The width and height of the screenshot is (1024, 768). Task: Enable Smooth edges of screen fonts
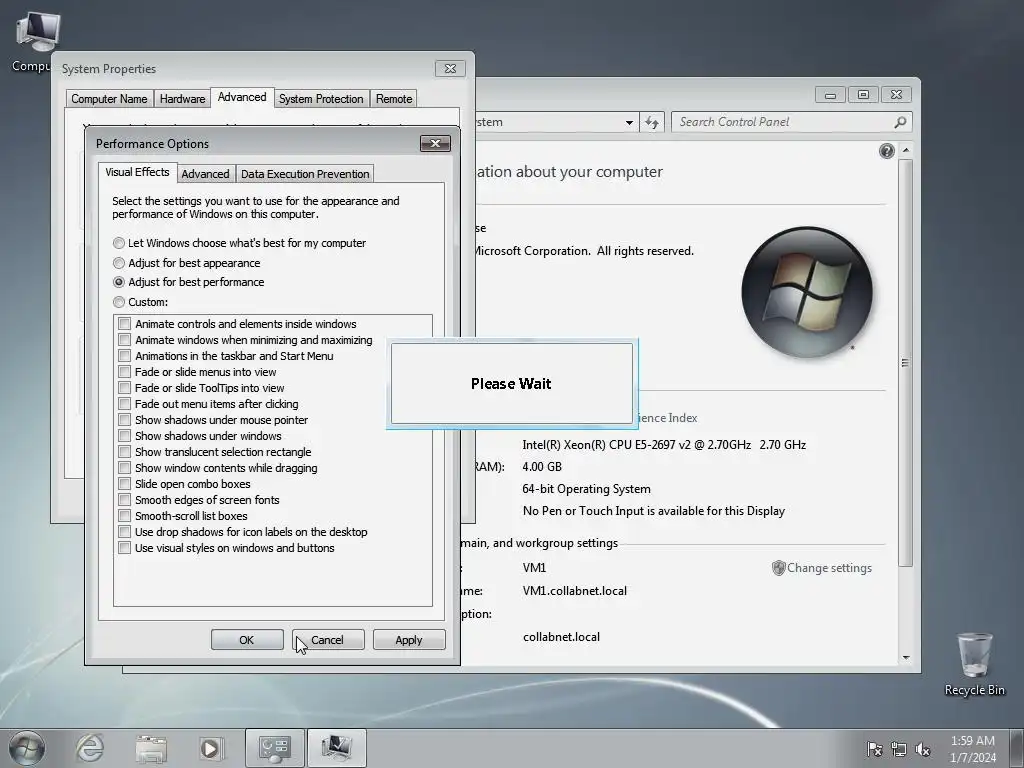pyautogui.click(x=125, y=500)
